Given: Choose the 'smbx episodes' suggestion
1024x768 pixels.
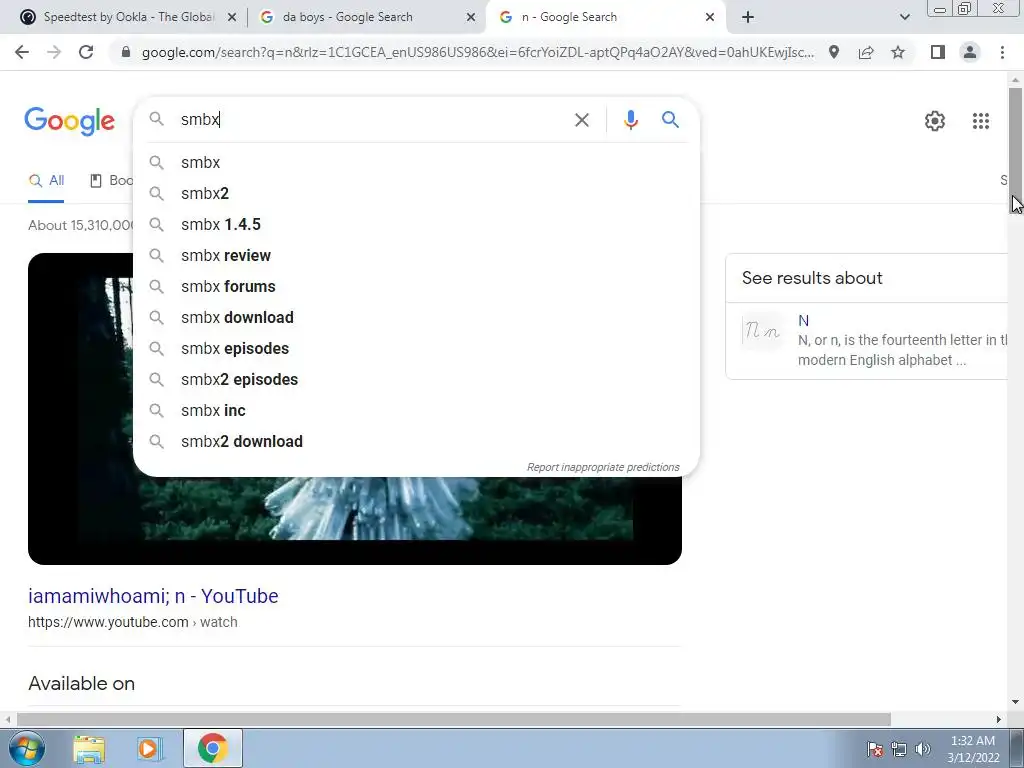Looking at the screenshot, I should coord(417,349).
